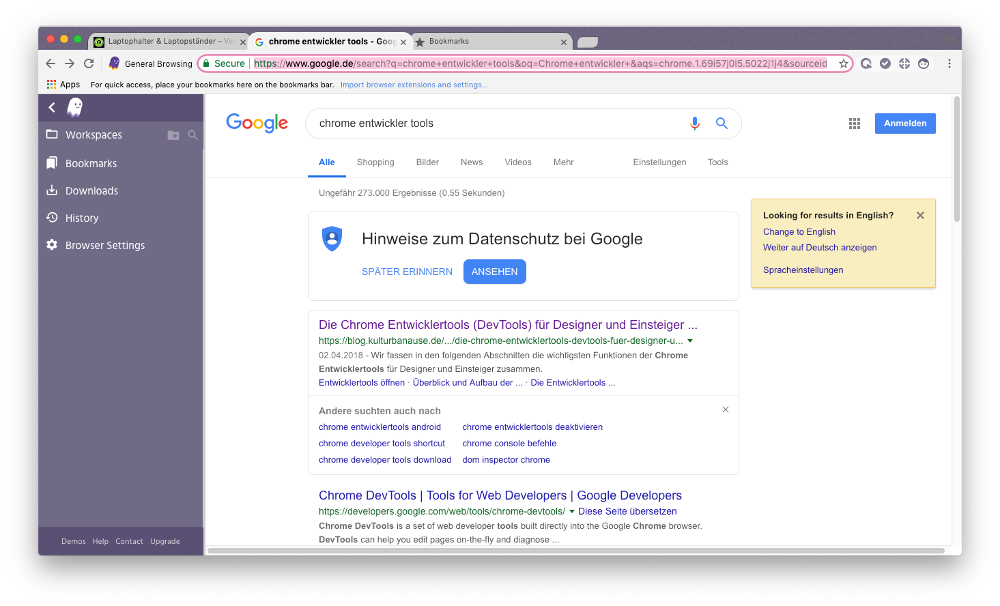Select the Alle results tab
The width and height of the screenshot is (1000, 606).
327,162
